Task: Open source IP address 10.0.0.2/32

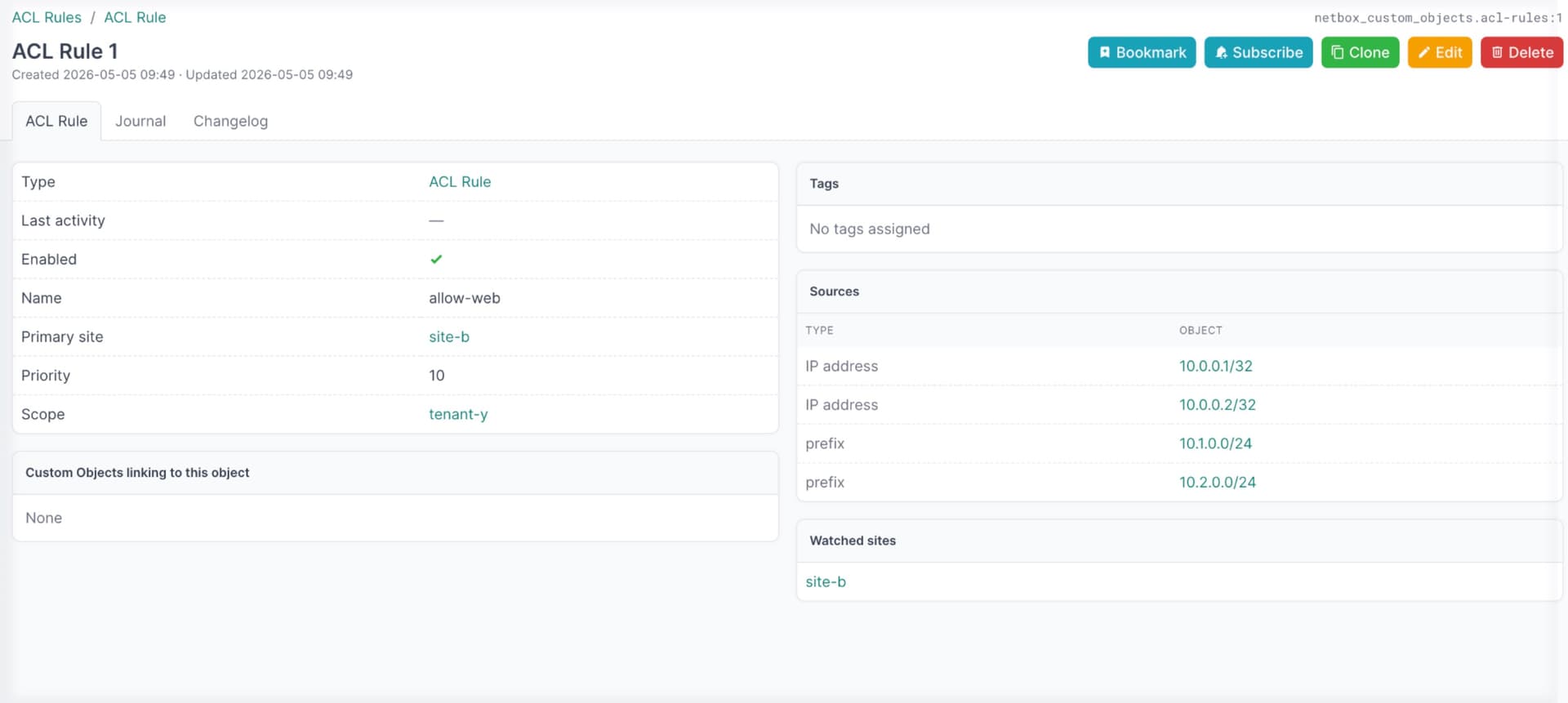Action: click(1217, 404)
